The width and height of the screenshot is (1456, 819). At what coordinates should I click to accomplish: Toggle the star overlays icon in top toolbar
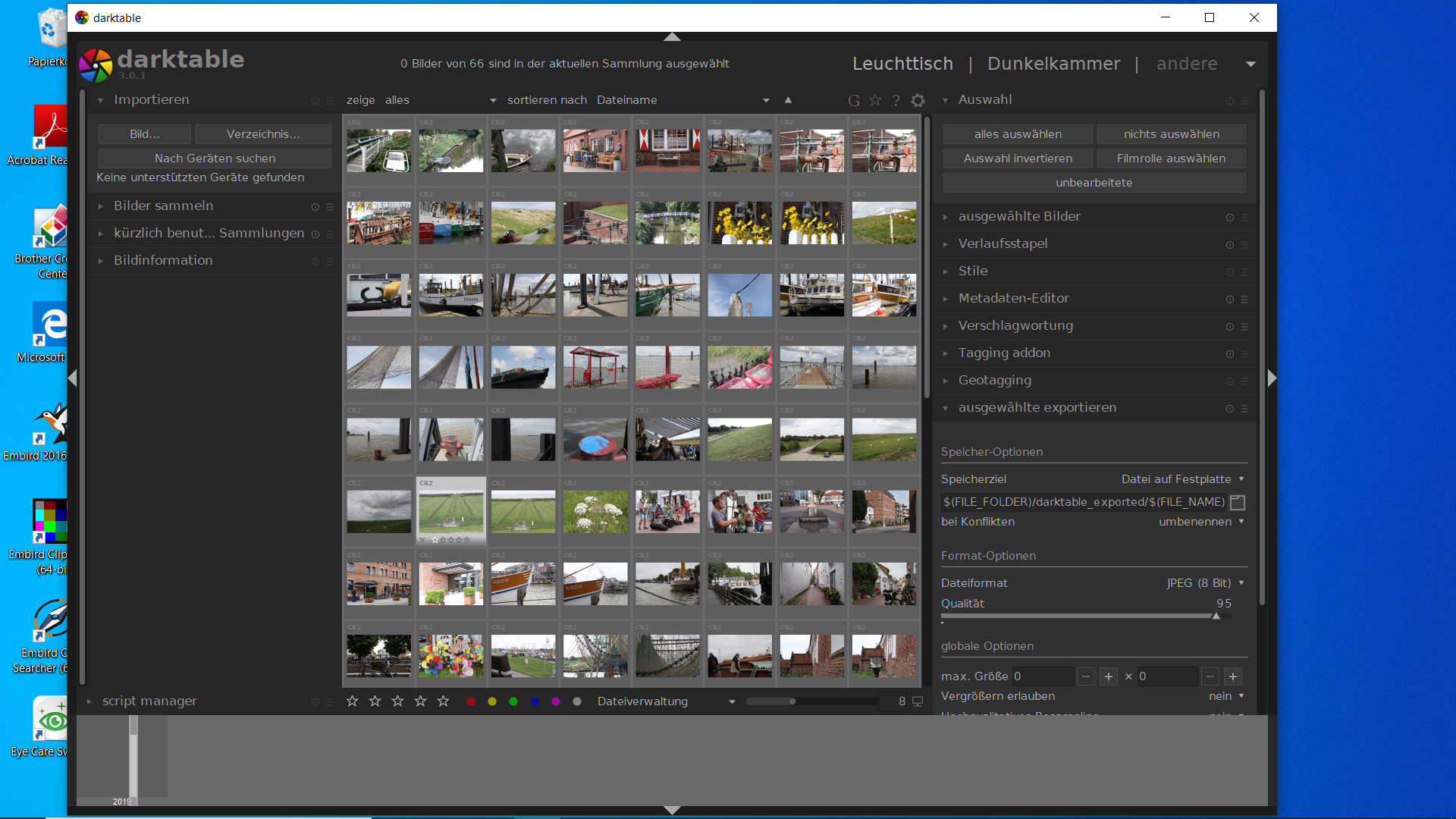(875, 100)
